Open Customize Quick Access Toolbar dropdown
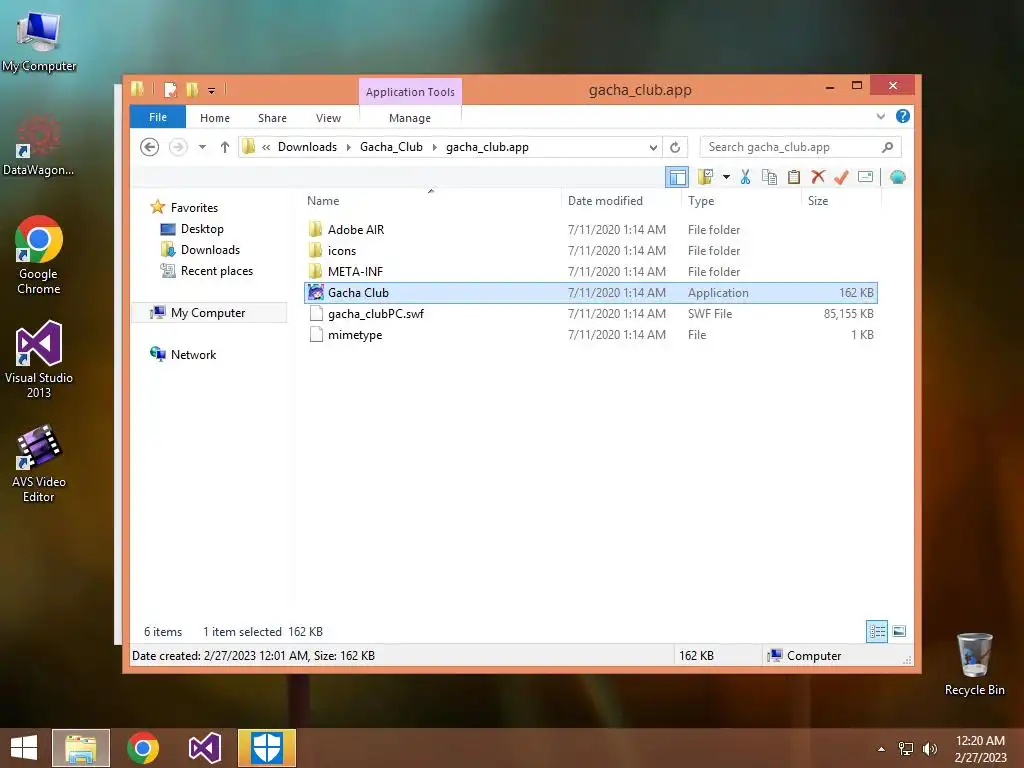Screen dimensions: 1024x768 pos(212,91)
